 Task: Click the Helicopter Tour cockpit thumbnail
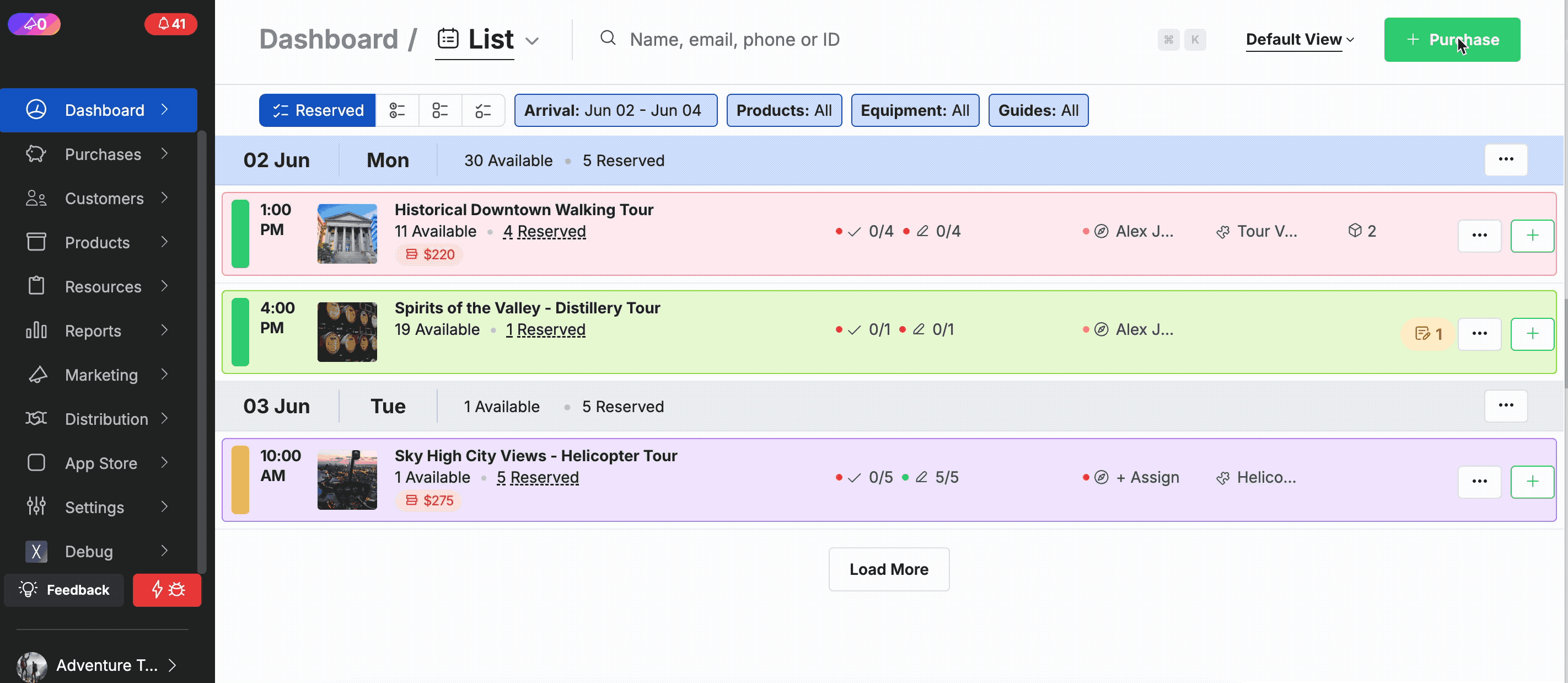pos(347,480)
